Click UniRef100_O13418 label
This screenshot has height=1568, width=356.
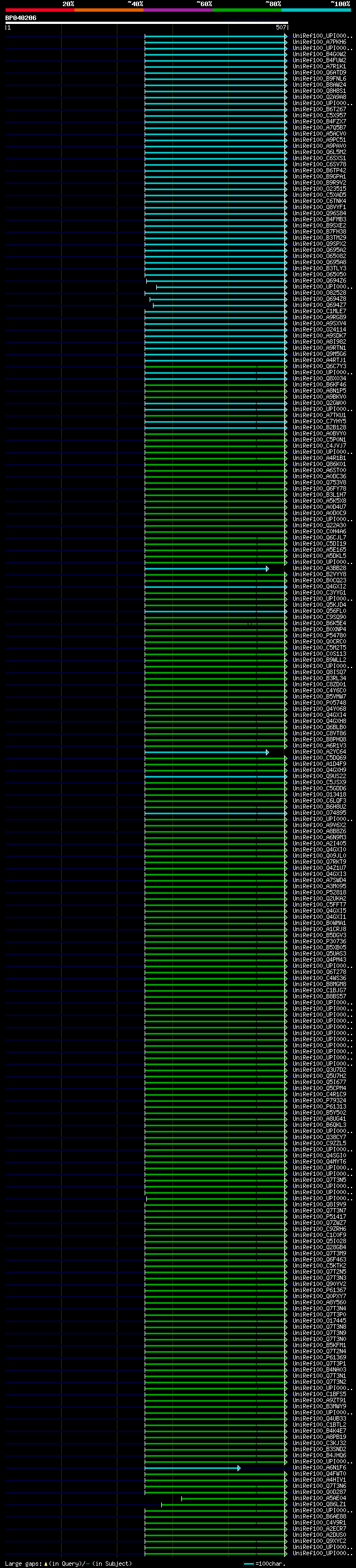coord(319,795)
